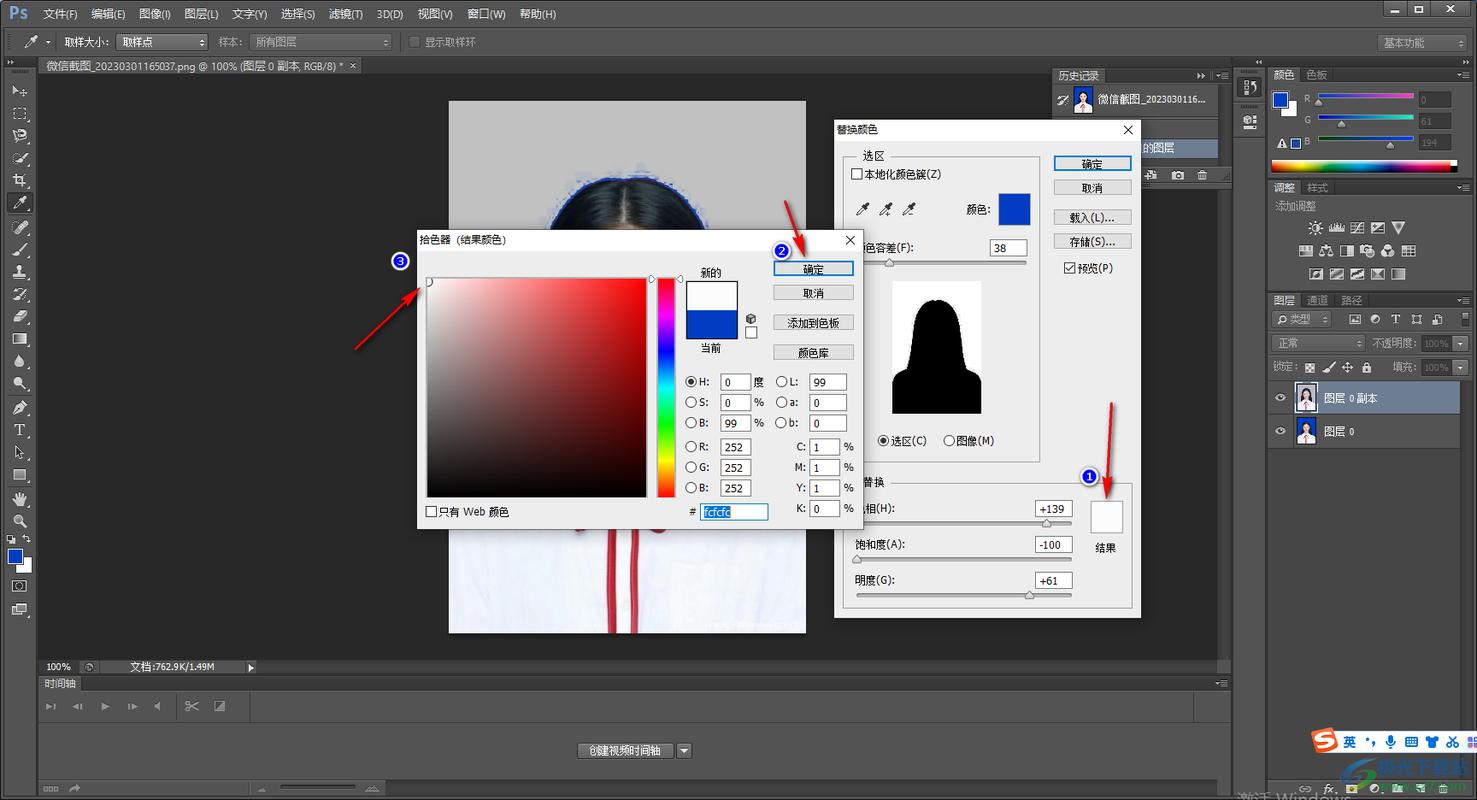
Task: Select the Pen tool
Action: [19, 408]
